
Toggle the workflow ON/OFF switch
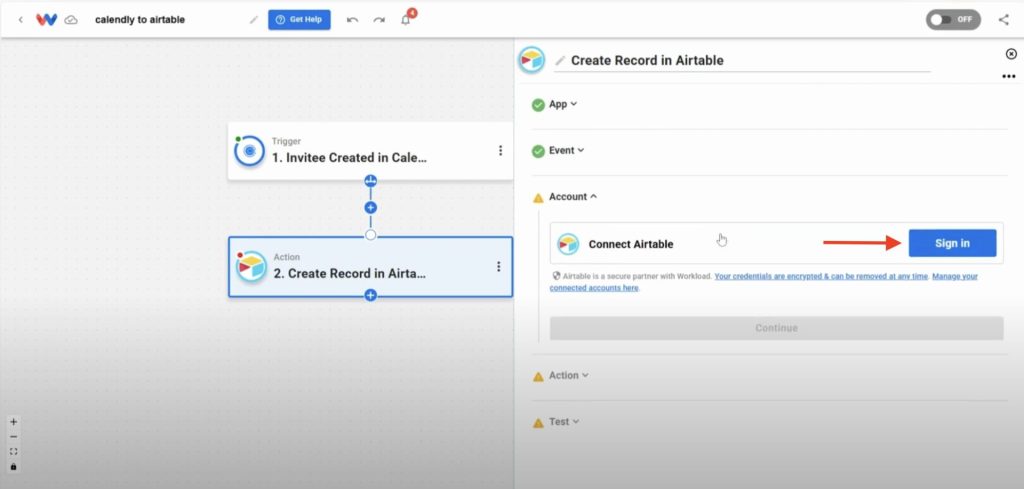[953, 20]
